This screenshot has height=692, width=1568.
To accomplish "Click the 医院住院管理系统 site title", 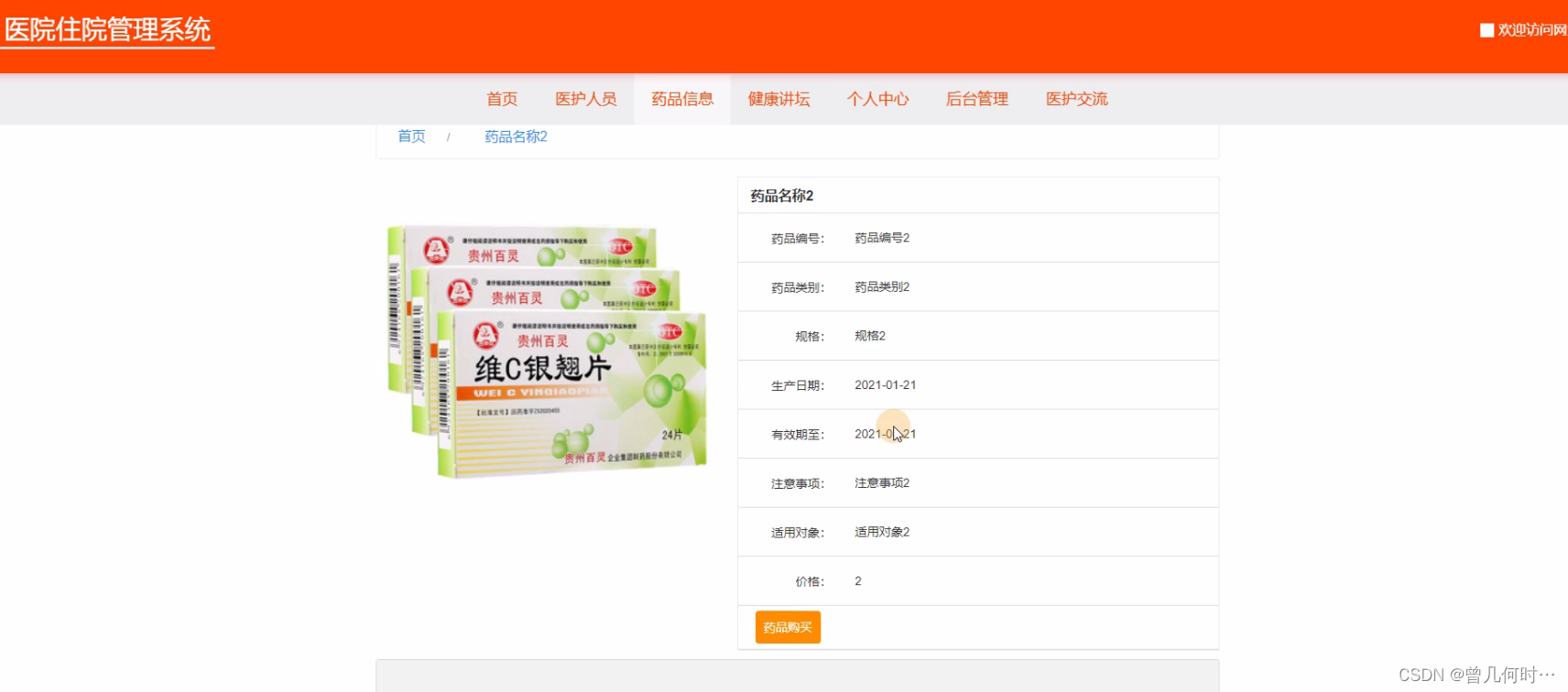I will [x=107, y=29].
